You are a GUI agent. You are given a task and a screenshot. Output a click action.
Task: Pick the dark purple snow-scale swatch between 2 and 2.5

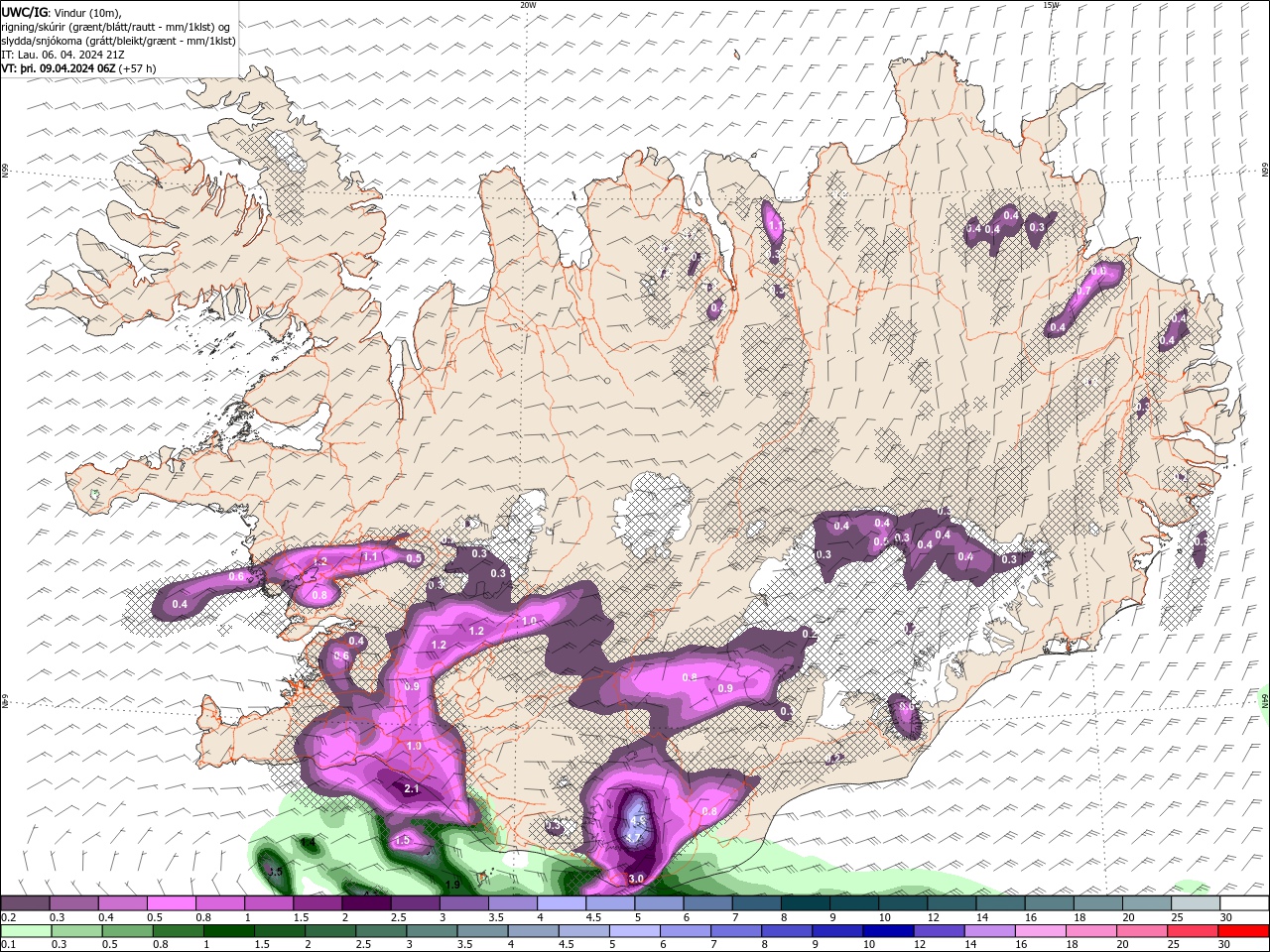366,903
